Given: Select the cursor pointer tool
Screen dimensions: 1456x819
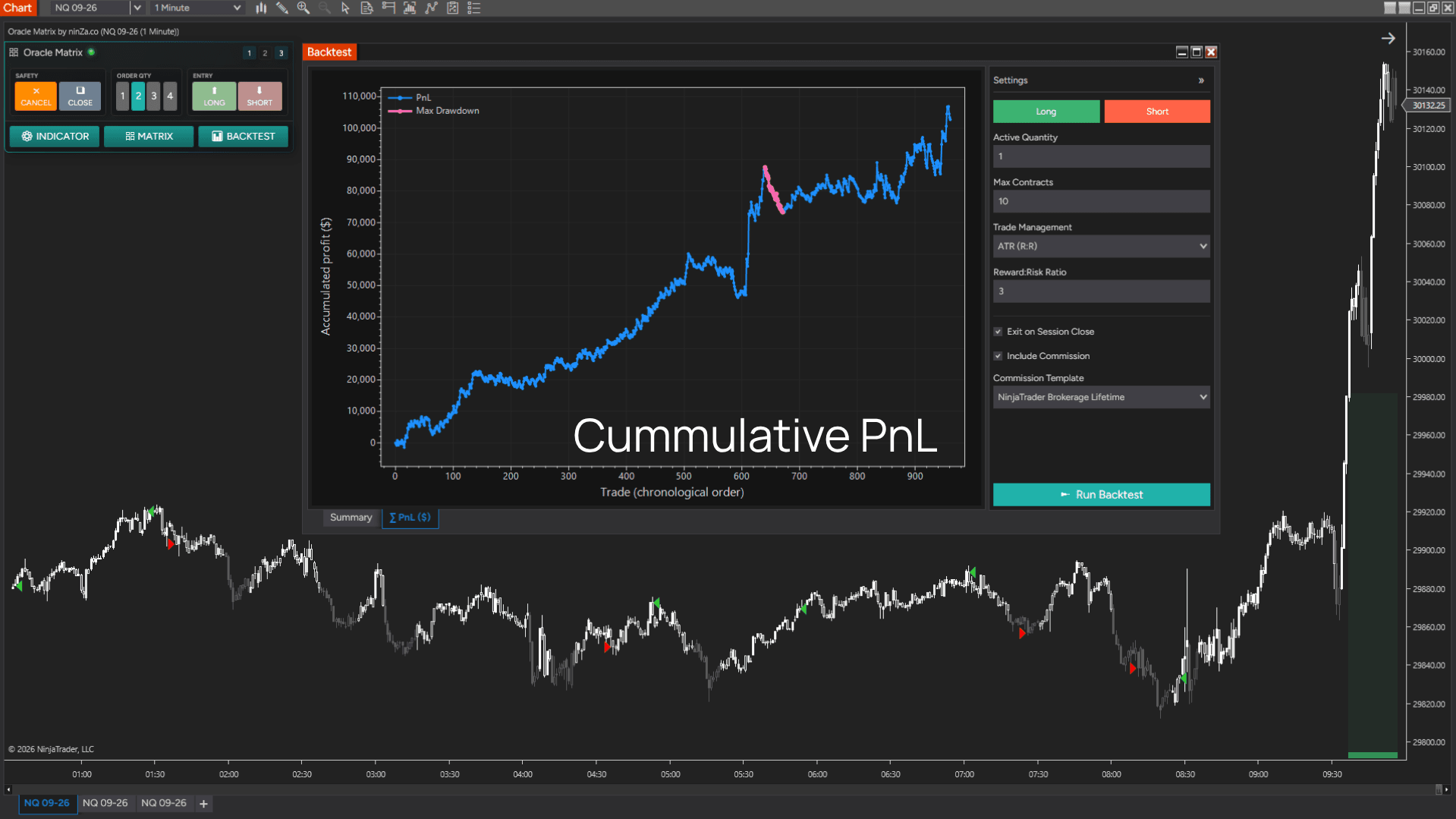Looking at the screenshot, I should 346,8.
